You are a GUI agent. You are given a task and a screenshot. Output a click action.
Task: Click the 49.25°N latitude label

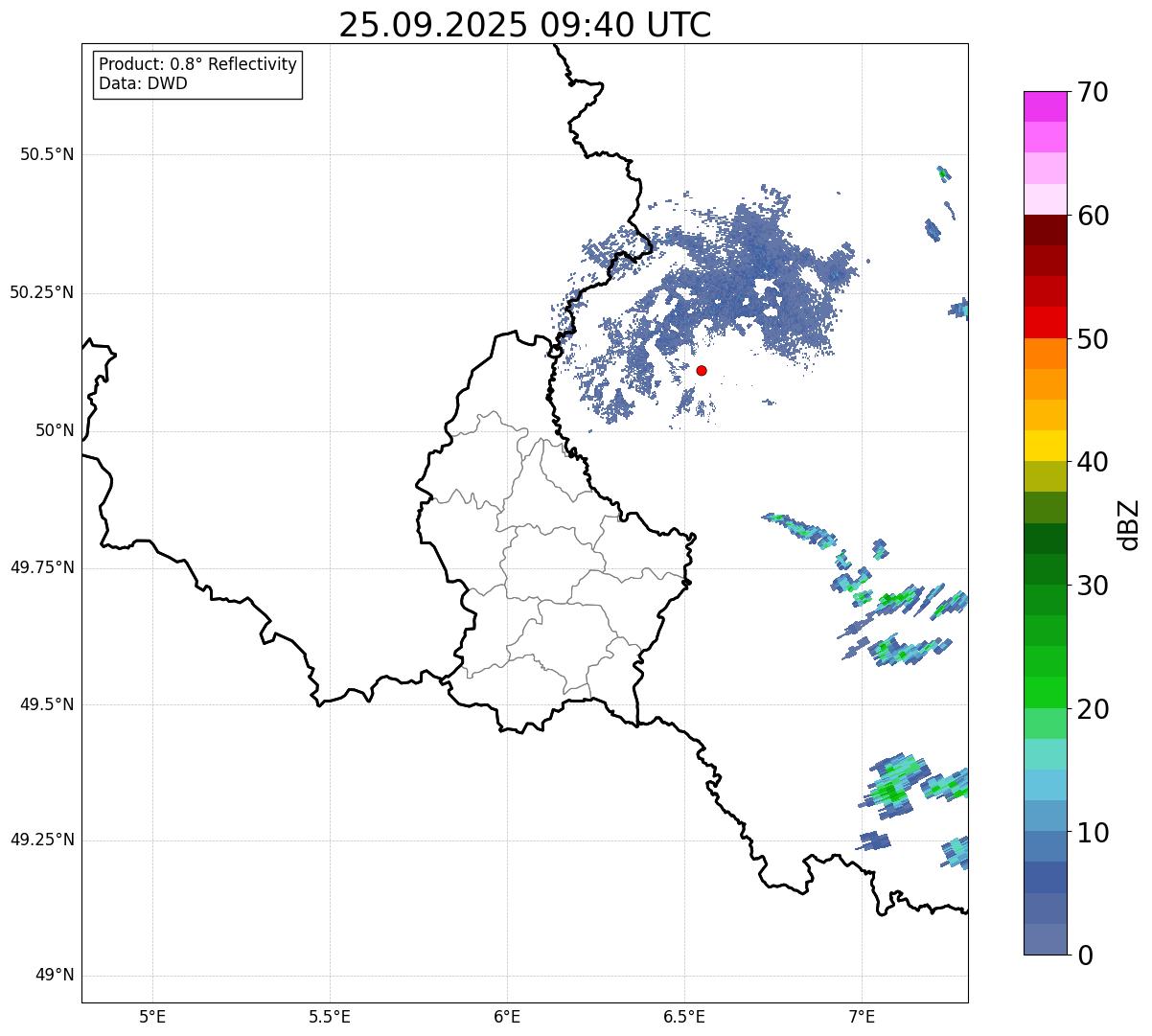click(42, 840)
